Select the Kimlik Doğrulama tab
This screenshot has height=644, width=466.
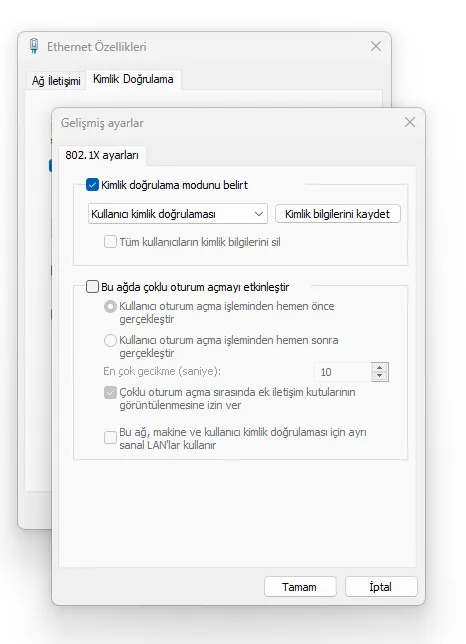coord(133,79)
